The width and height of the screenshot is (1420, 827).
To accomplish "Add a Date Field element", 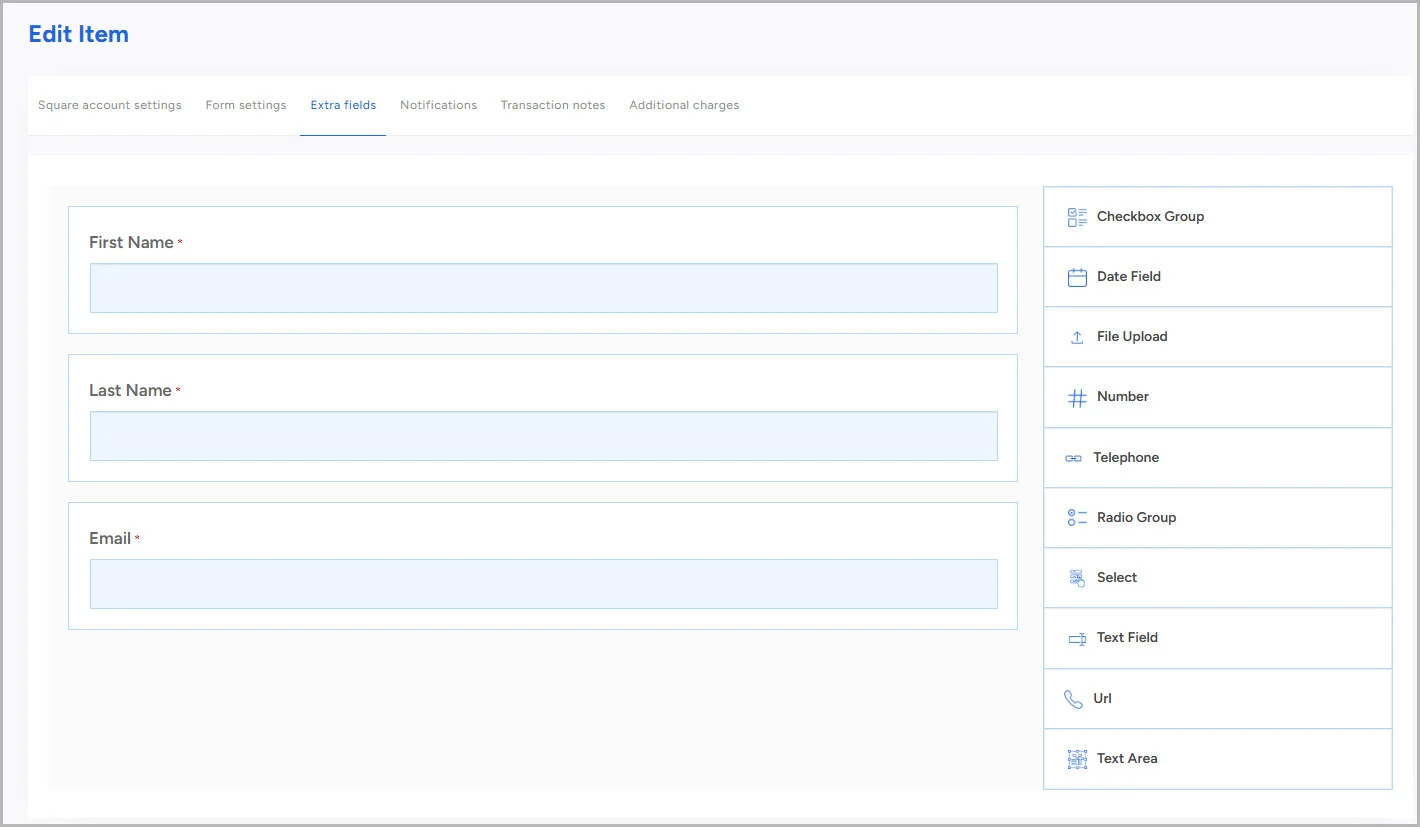I will tap(1218, 277).
